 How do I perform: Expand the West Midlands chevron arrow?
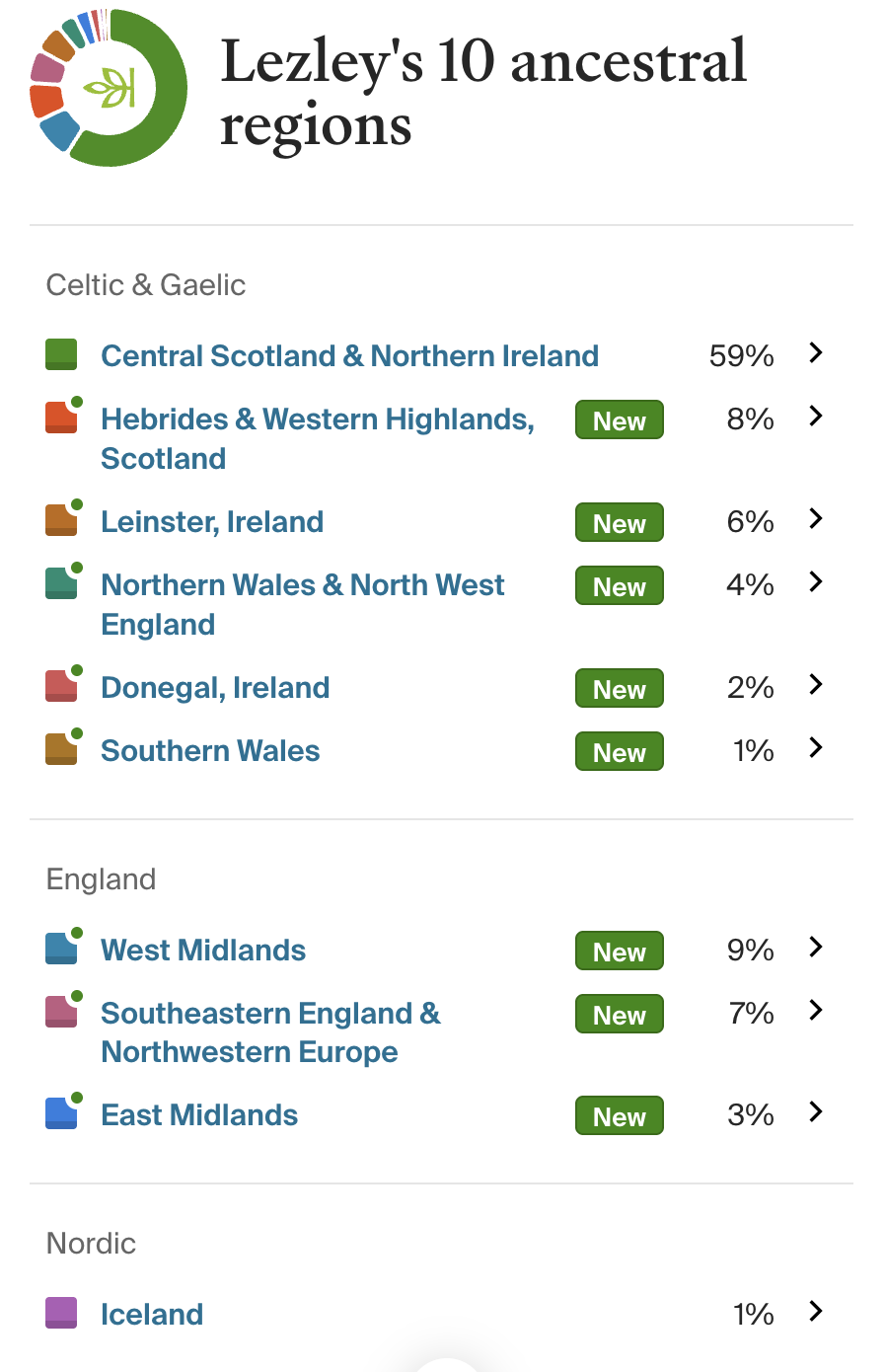[x=815, y=947]
